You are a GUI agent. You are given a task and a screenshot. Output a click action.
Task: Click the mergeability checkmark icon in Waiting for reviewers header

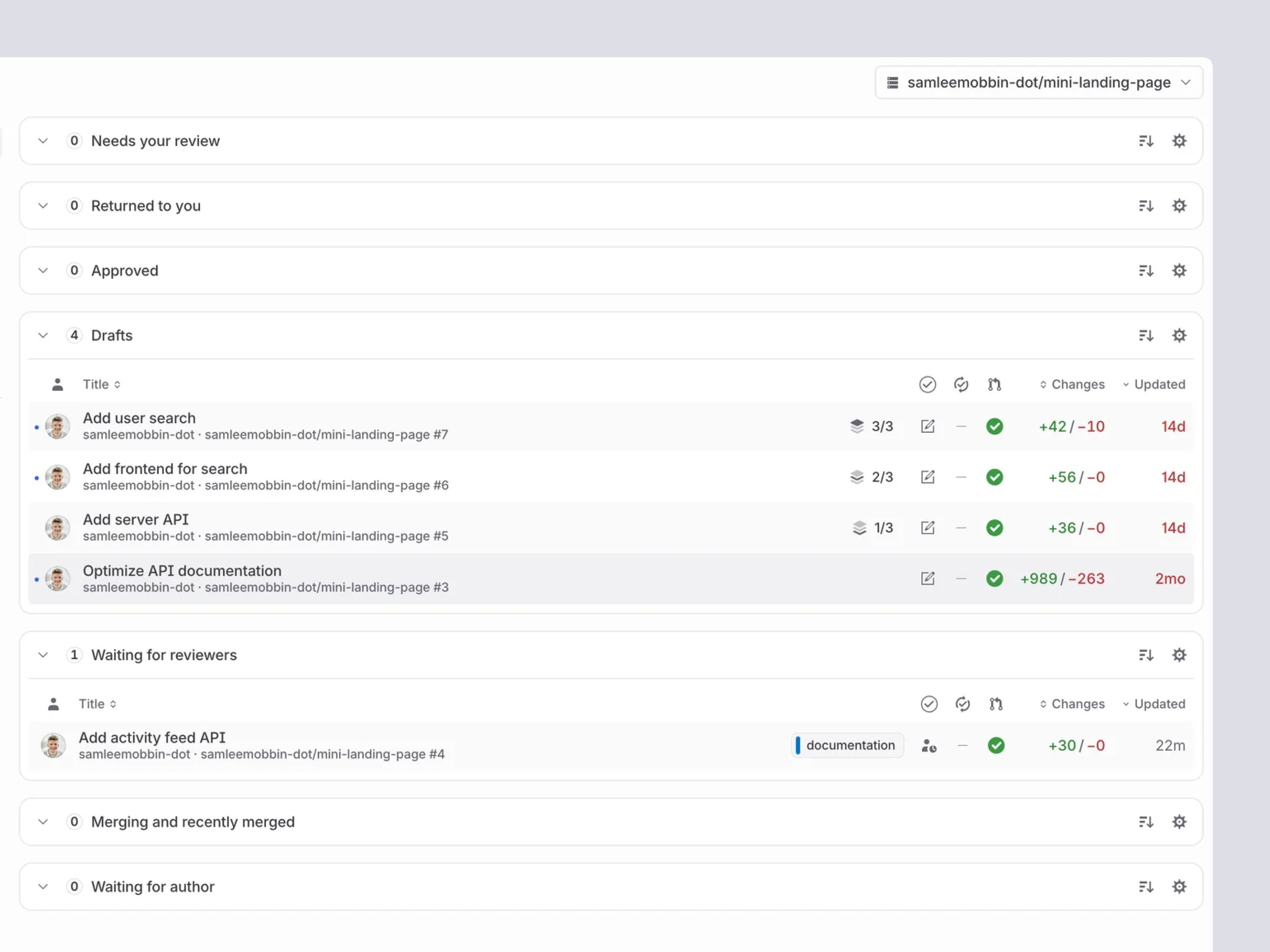tap(929, 704)
